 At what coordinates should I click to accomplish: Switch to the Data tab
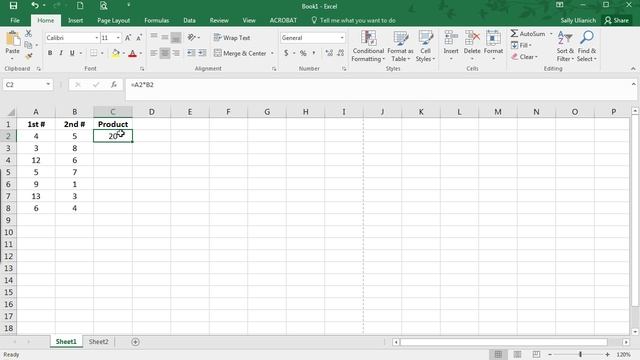coord(189,20)
